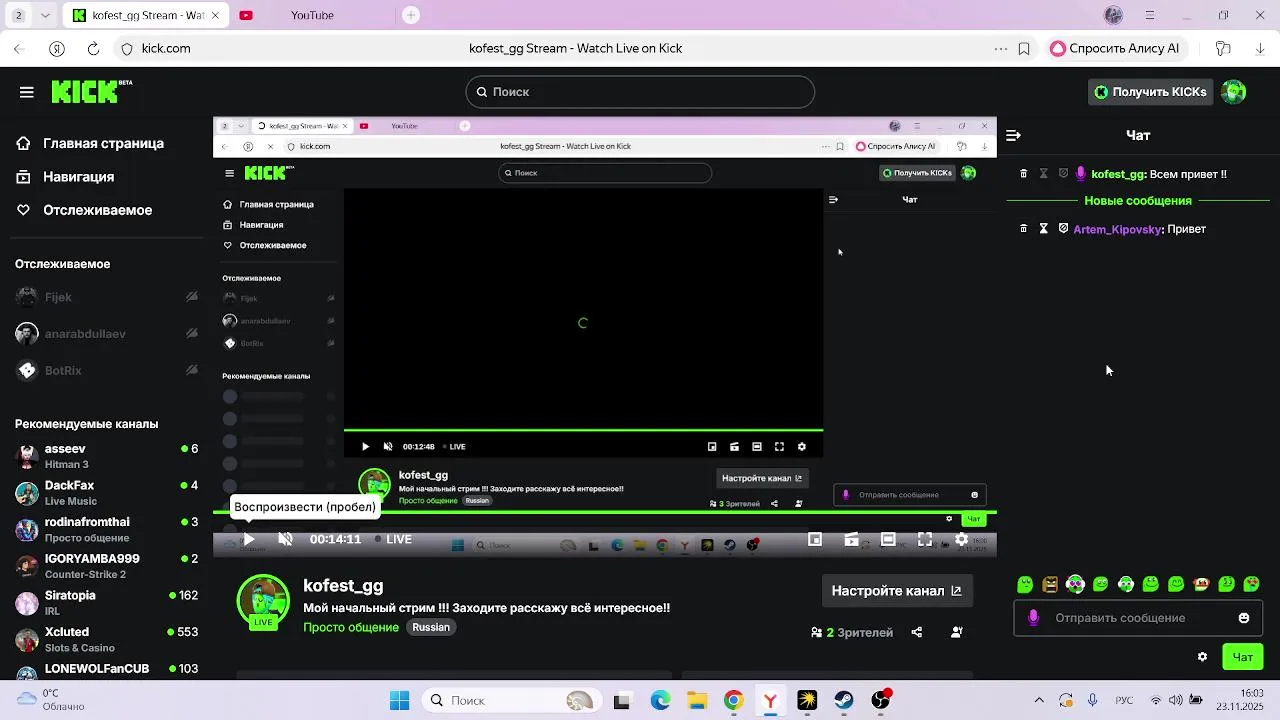Send the message with the green Чат button
1280x720 pixels.
coord(1242,657)
